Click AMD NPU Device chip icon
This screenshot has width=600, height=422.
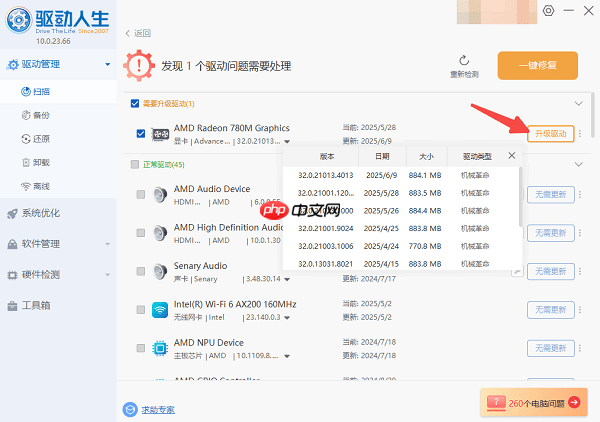tap(160, 348)
